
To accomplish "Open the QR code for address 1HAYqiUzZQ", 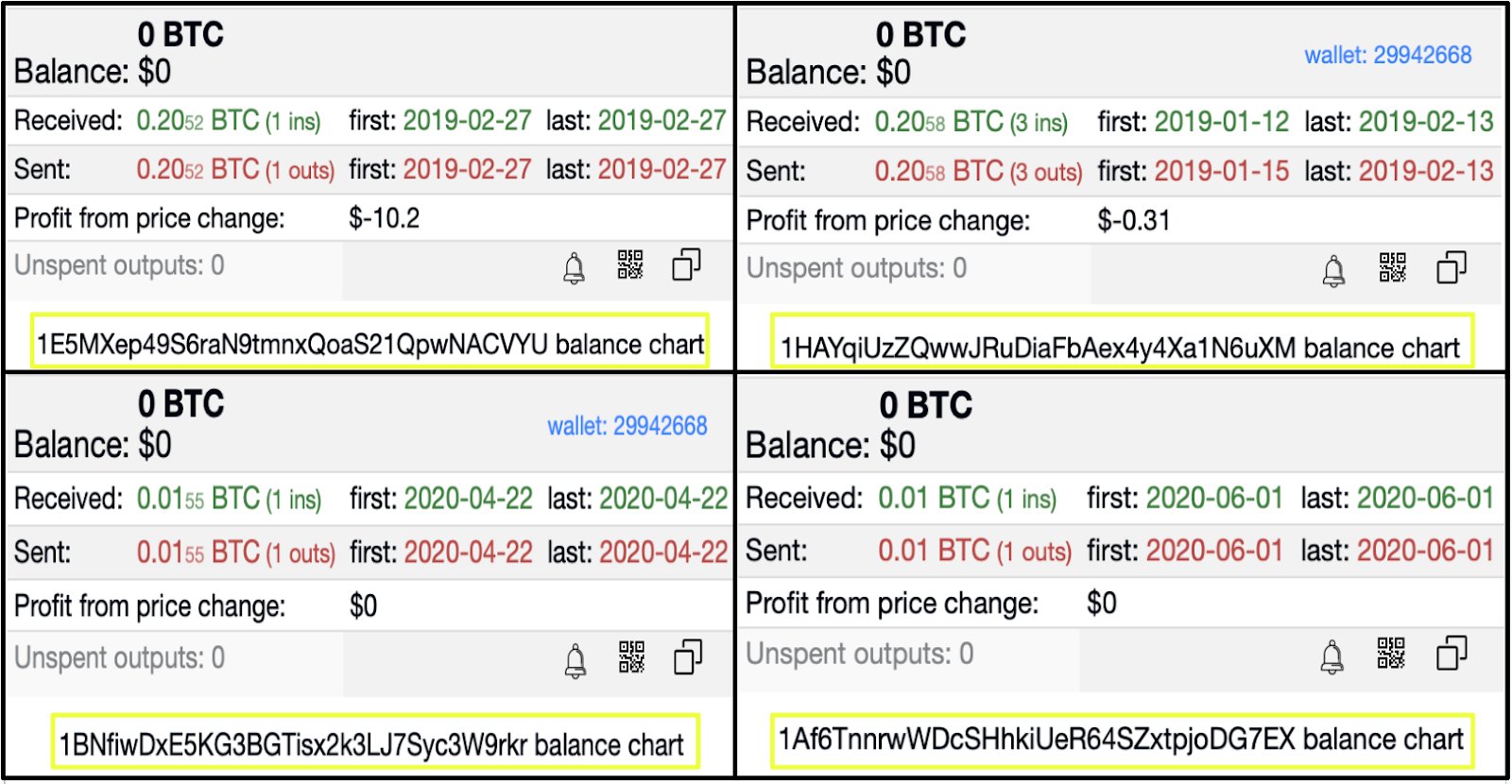I will coord(1392,268).
